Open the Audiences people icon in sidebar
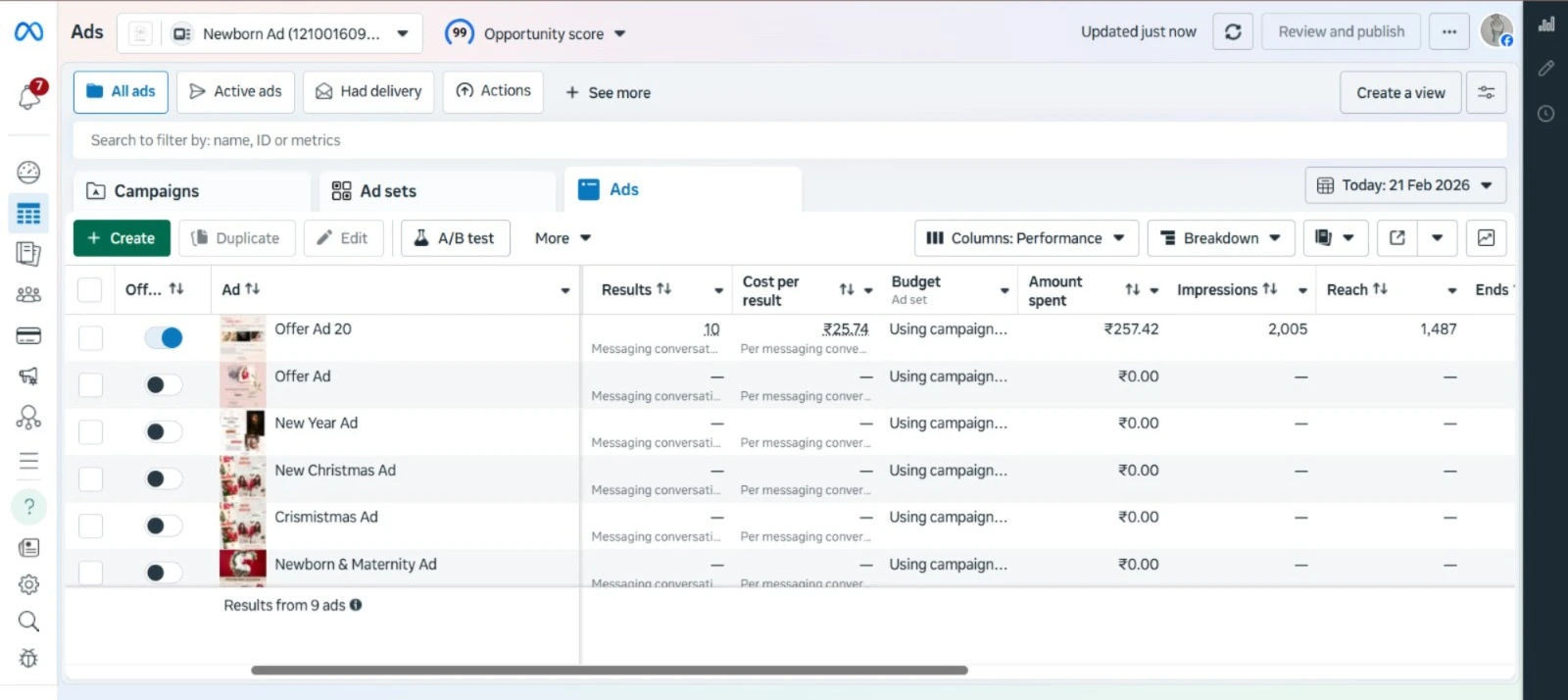This screenshot has height=700, width=1568. tap(28, 294)
